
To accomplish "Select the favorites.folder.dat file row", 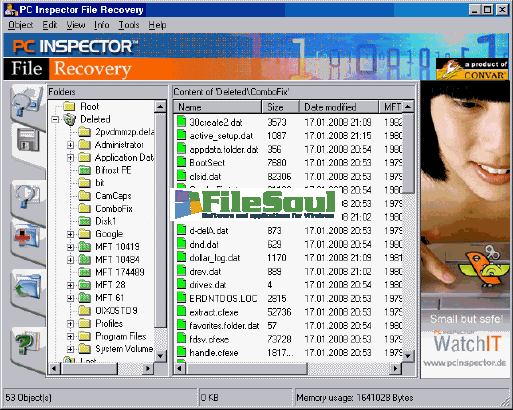I will click(288, 325).
